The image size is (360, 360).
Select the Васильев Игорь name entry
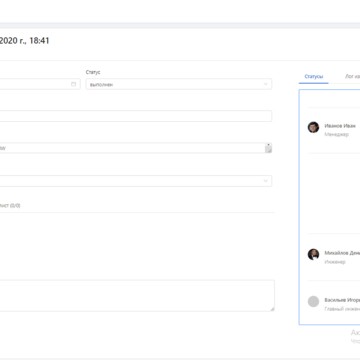pyautogui.click(x=342, y=300)
